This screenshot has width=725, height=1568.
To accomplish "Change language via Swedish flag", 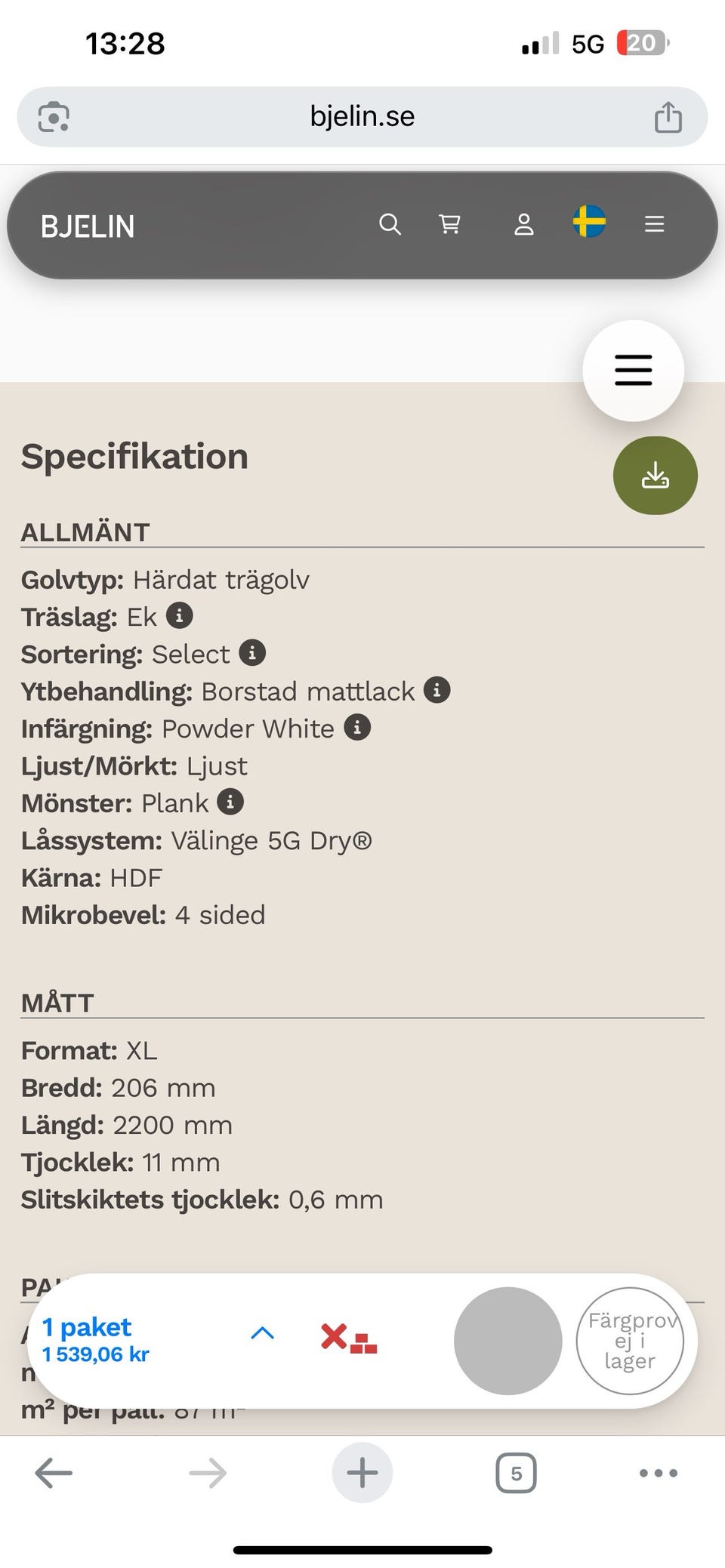I will pos(589,222).
